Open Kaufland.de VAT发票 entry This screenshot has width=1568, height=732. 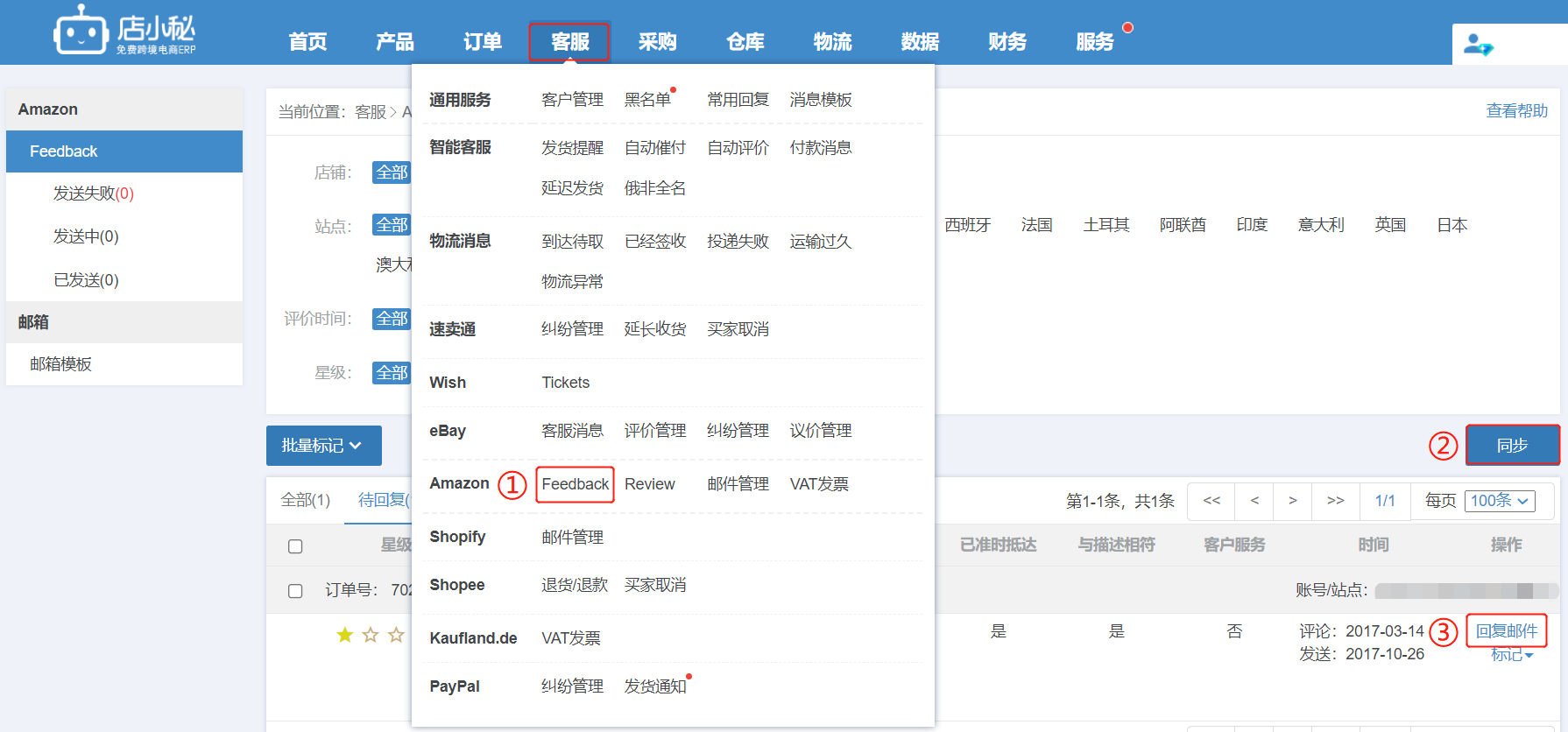click(x=571, y=638)
